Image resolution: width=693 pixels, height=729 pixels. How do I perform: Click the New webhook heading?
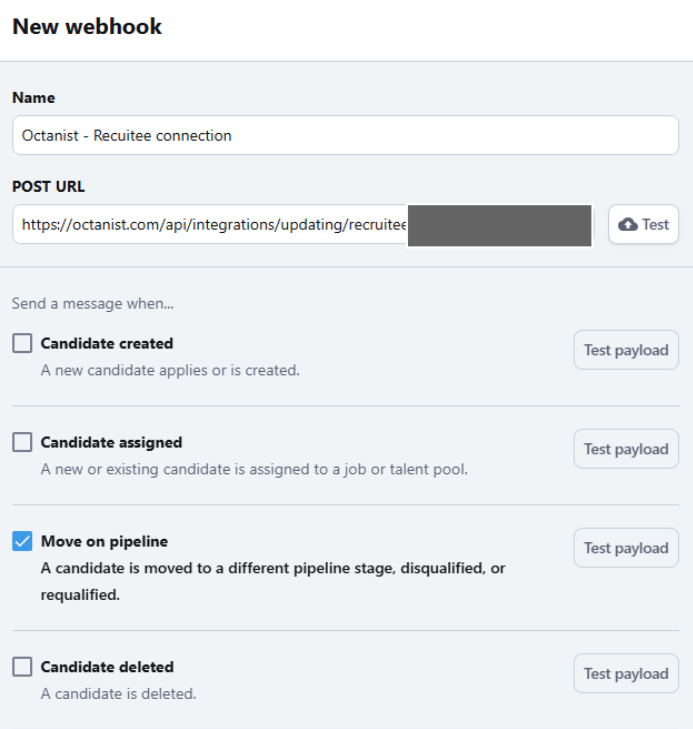87,27
